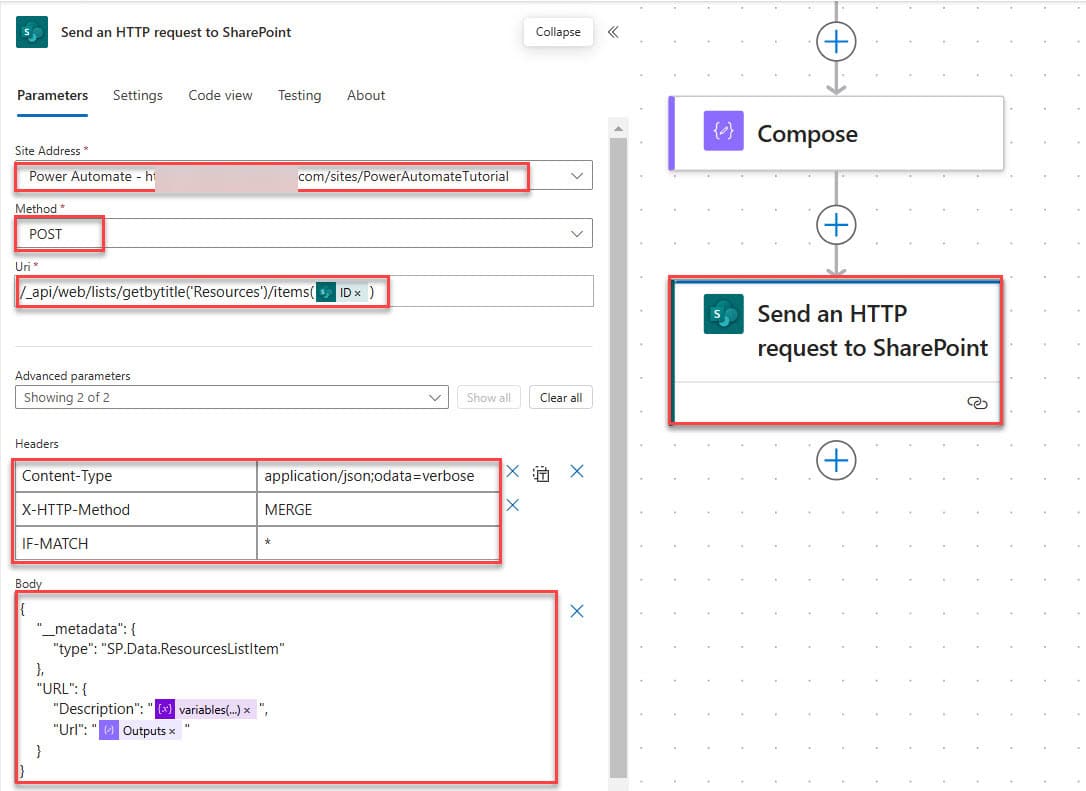Screen dimensions: 1086x791
Task: Remove the variables(...) token
Action: (x=247, y=710)
